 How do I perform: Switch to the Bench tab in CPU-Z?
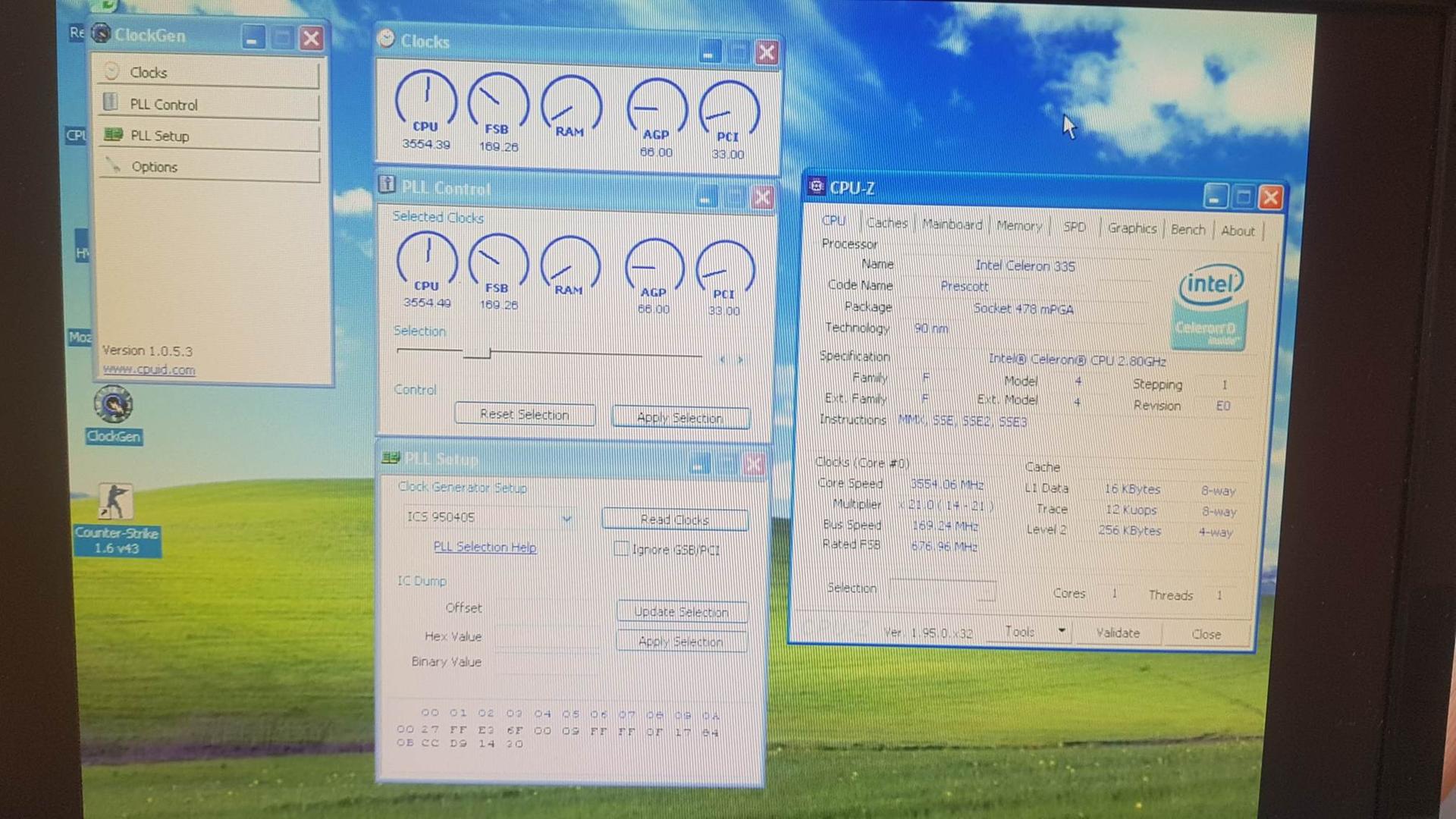pos(1188,230)
